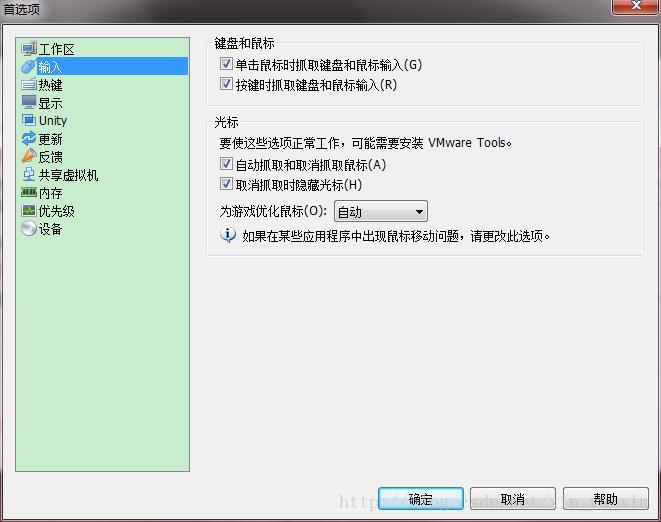Toggle 取消抓取时隐藏光标 checkbox
This screenshot has width=661, height=522.
coord(226,183)
